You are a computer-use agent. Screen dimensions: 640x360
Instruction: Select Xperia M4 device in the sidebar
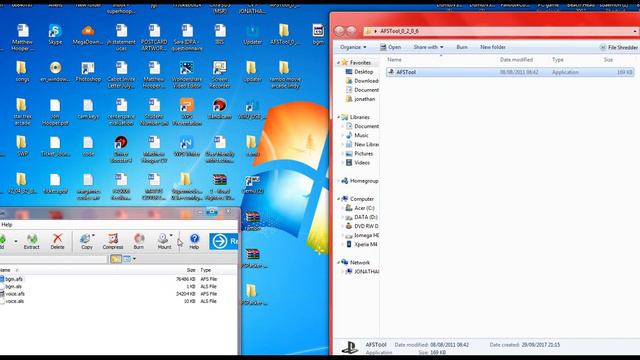tap(361, 244)
